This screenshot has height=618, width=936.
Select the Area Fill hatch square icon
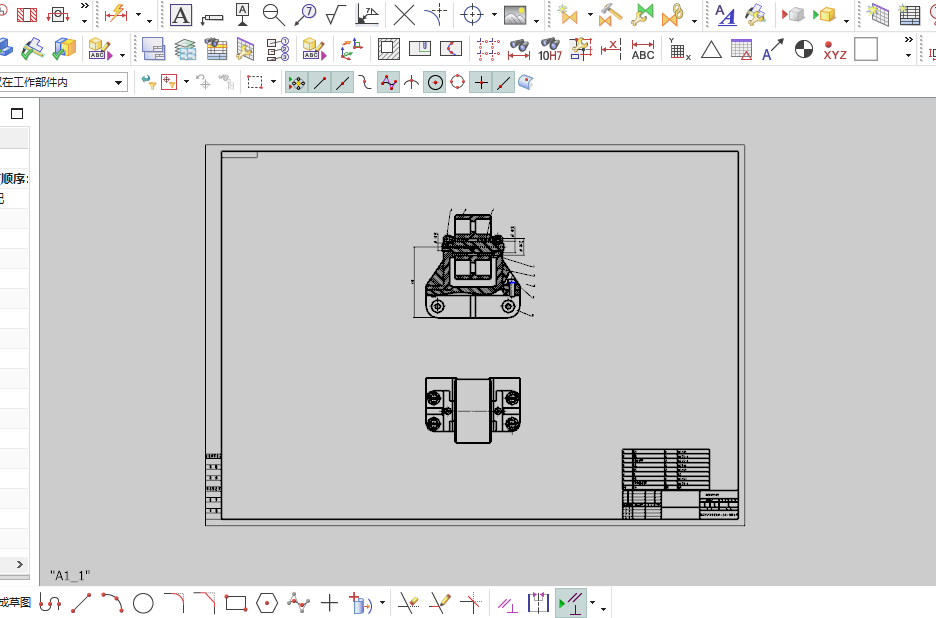389,49
